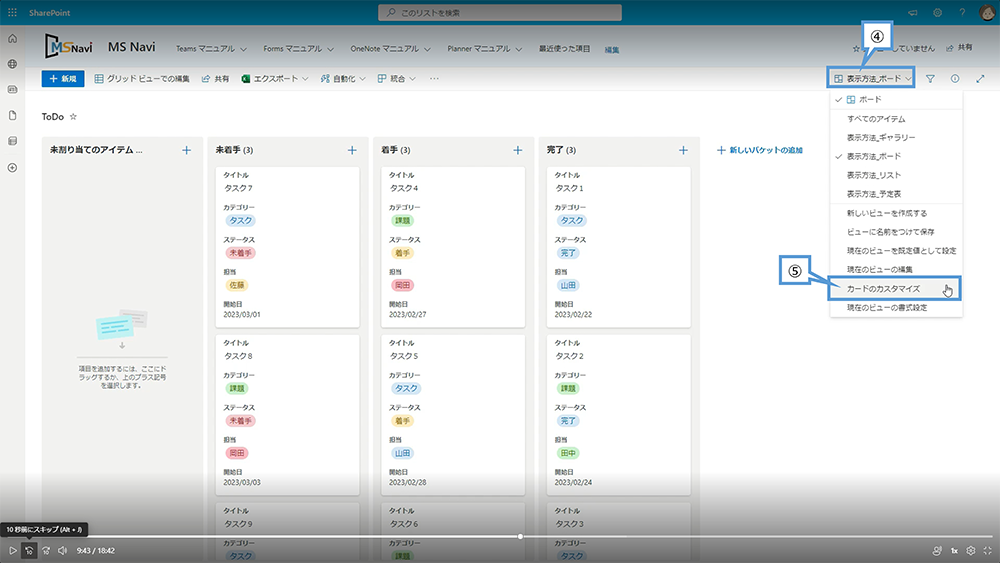Open the megaphone feedback icon in header
1000x563 pixels.
coord(913,12)
